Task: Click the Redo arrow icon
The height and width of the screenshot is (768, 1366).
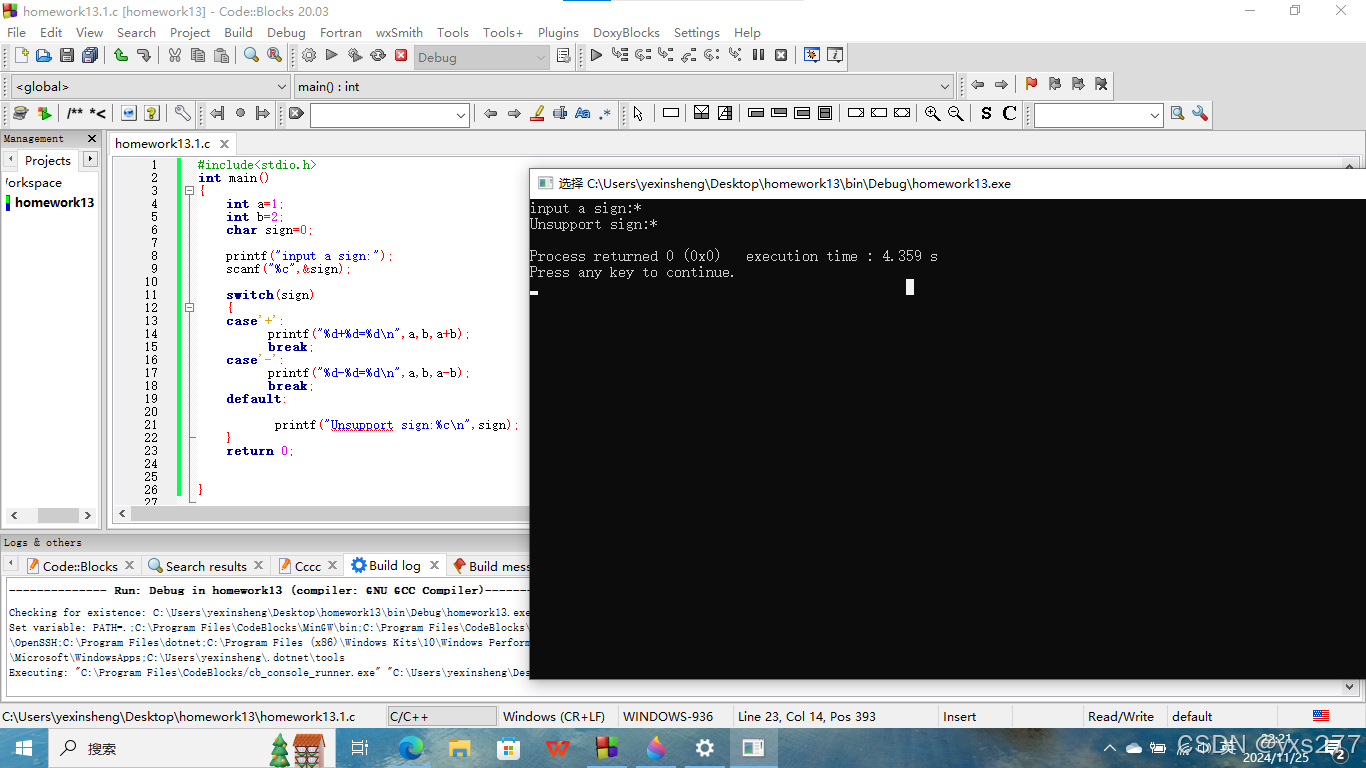Action: [x=144, y=56]
